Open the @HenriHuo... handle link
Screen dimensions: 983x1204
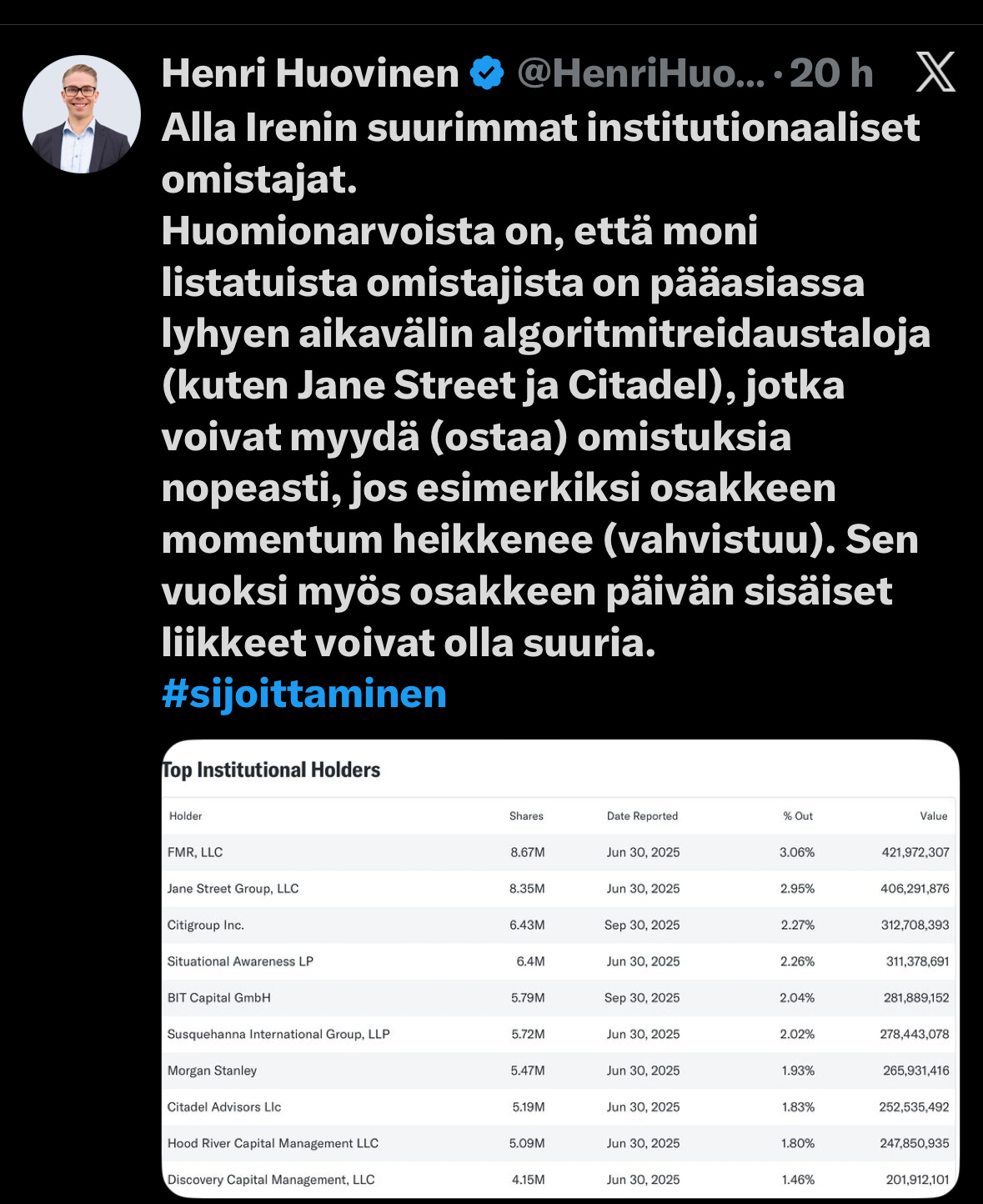coord(640,73)
